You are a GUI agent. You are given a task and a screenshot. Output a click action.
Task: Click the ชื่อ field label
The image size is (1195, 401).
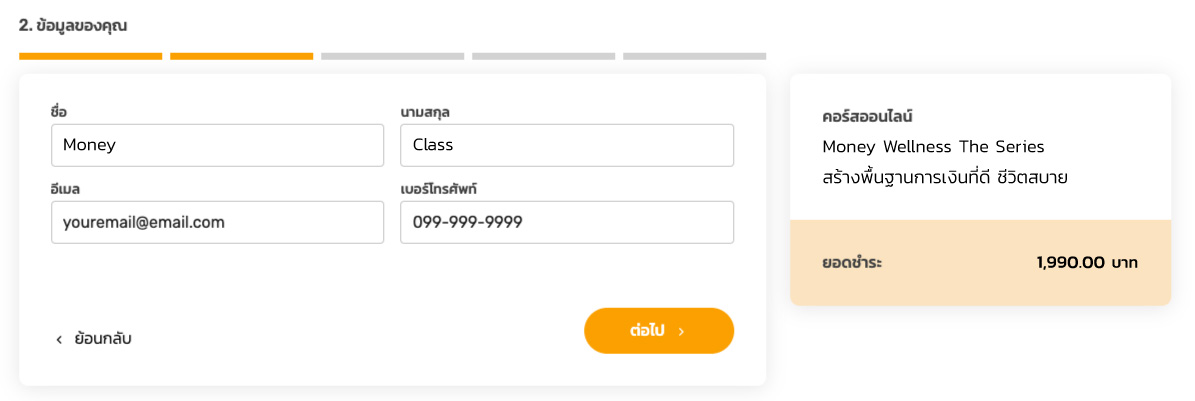tap(58, 111)
